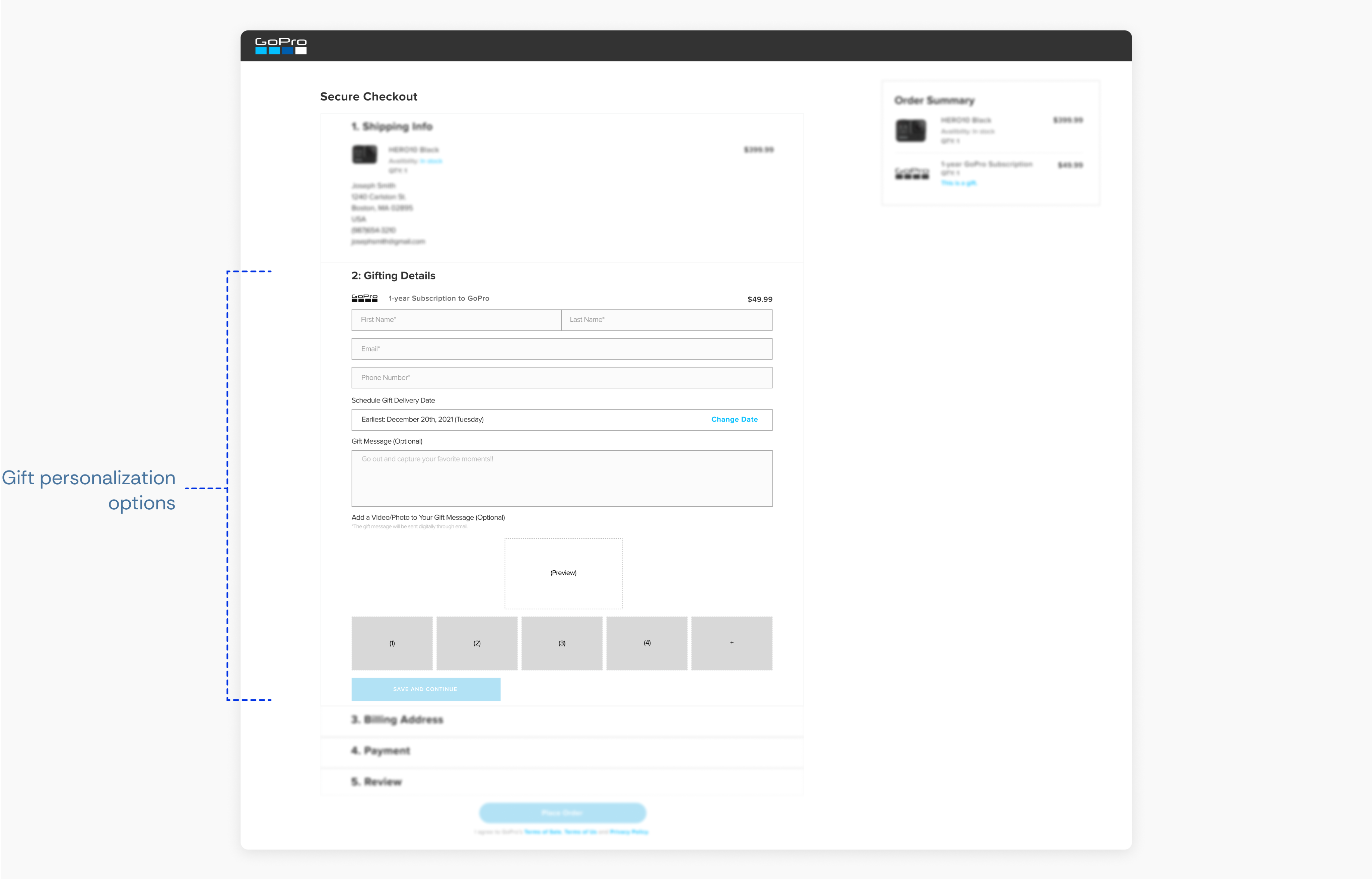Click the 'This is a gift' link in Order Summary
This screenshot has width=1372, height=879.
pos(958,183)
